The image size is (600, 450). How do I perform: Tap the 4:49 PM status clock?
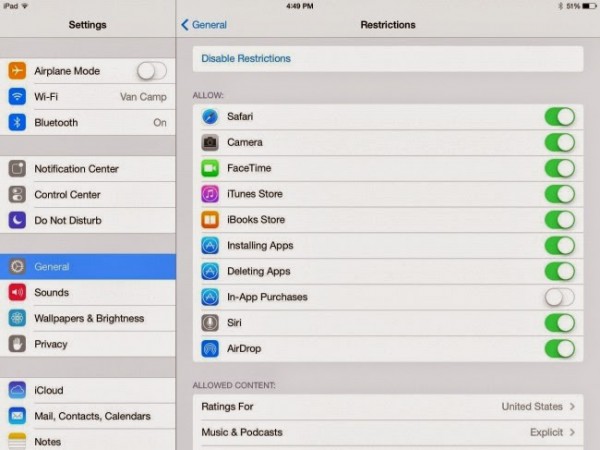(x=300, y=6)
